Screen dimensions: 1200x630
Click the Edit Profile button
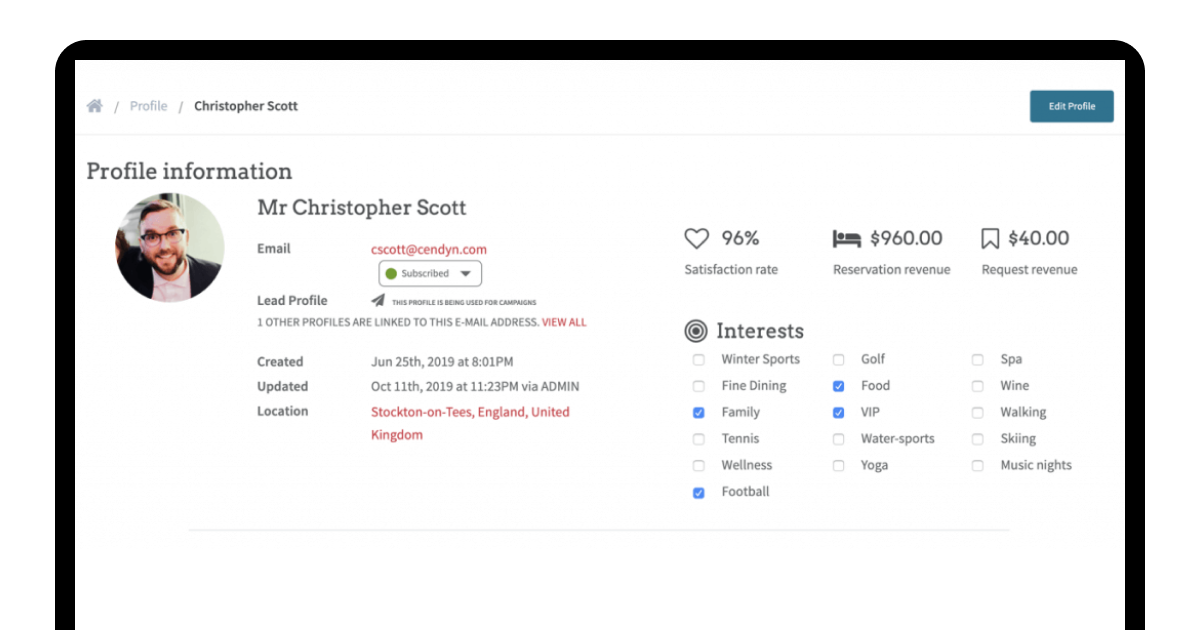1071,106
